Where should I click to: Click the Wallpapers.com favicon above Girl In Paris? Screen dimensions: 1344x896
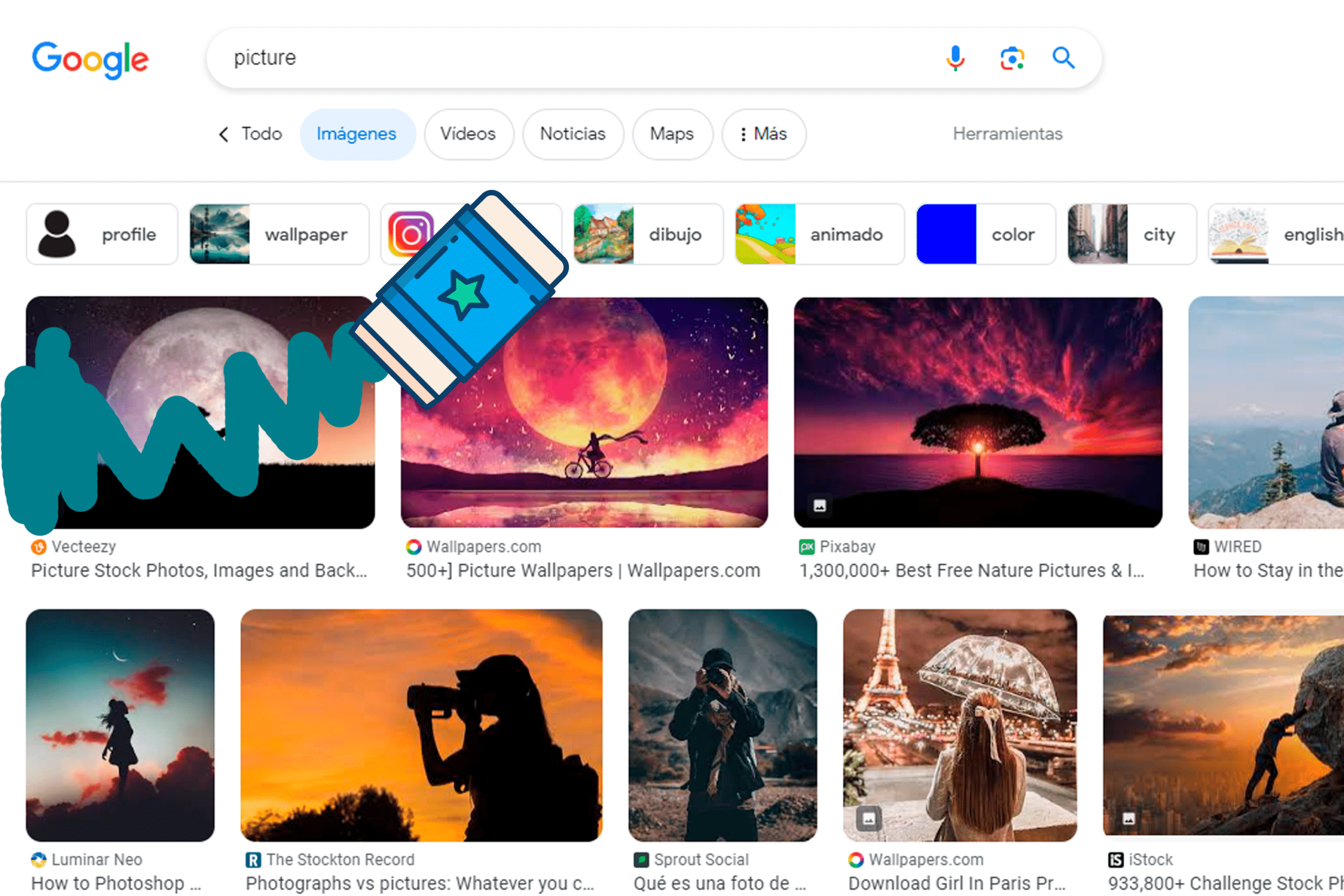[856, 859]
